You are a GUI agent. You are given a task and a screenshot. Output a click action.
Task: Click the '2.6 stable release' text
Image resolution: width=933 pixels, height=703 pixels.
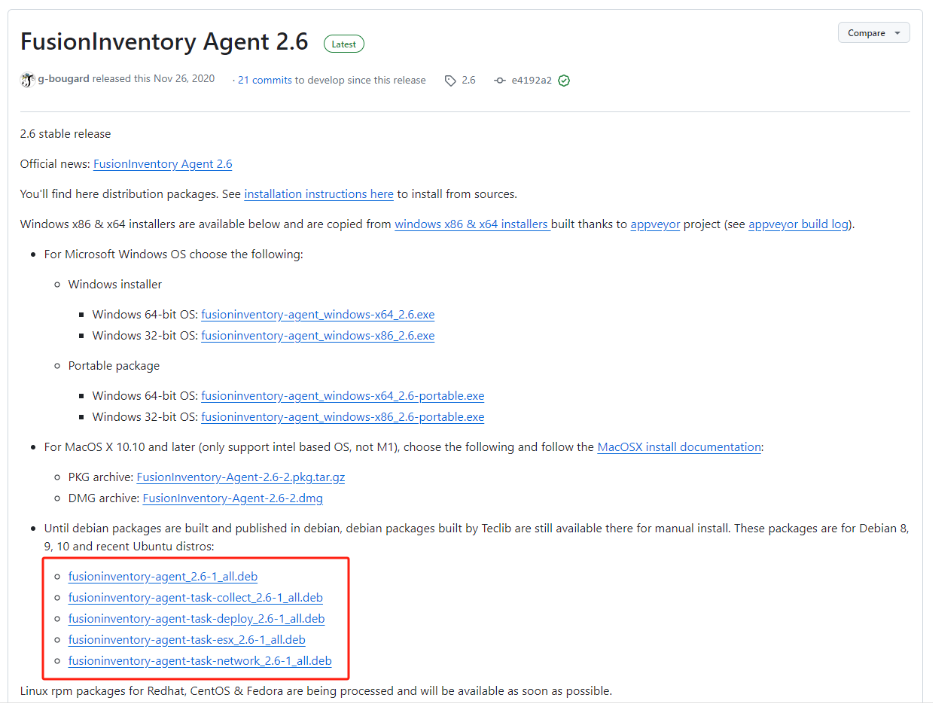coord(65,134)
